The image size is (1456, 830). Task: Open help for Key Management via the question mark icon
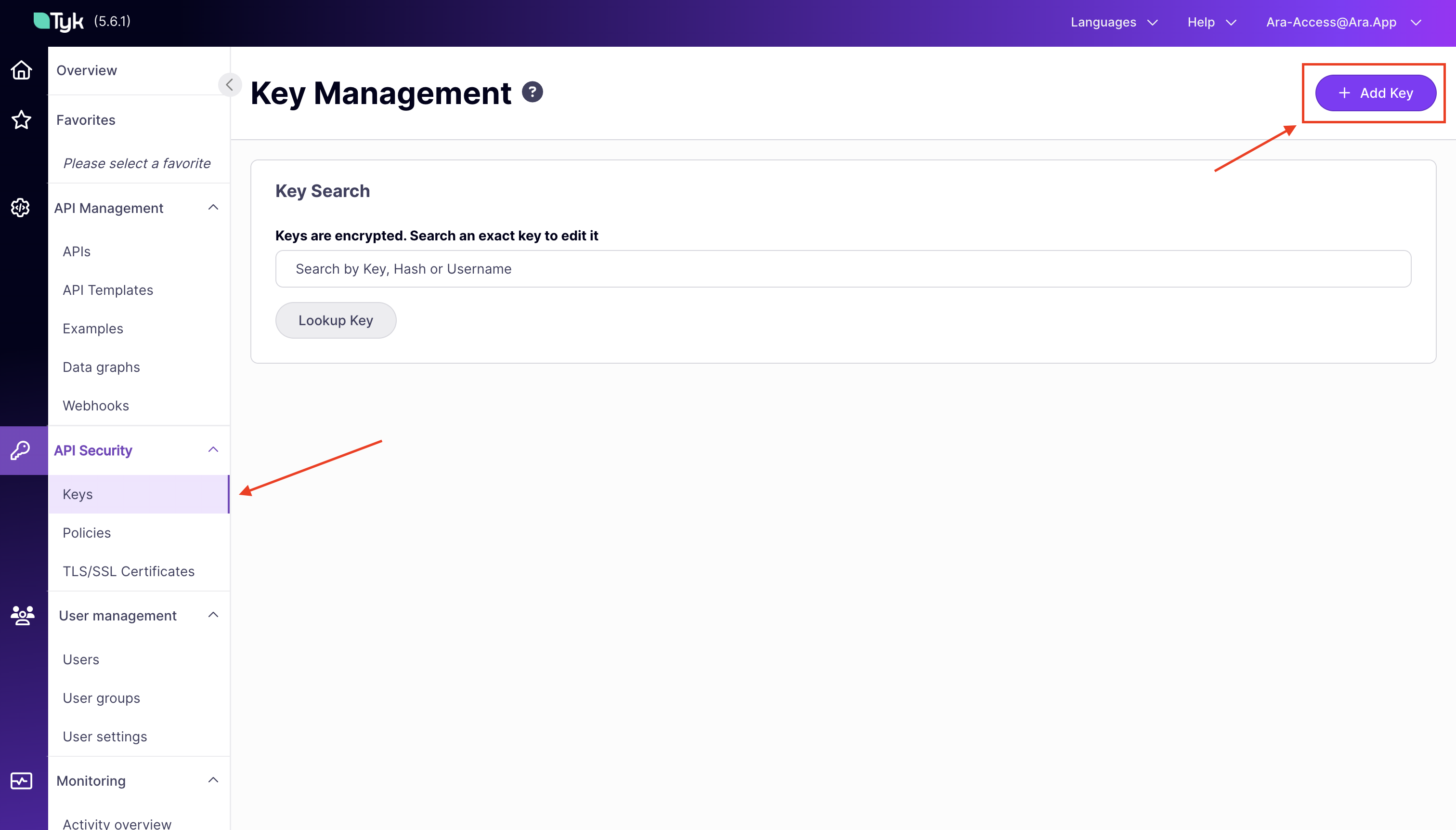point(533,91)
